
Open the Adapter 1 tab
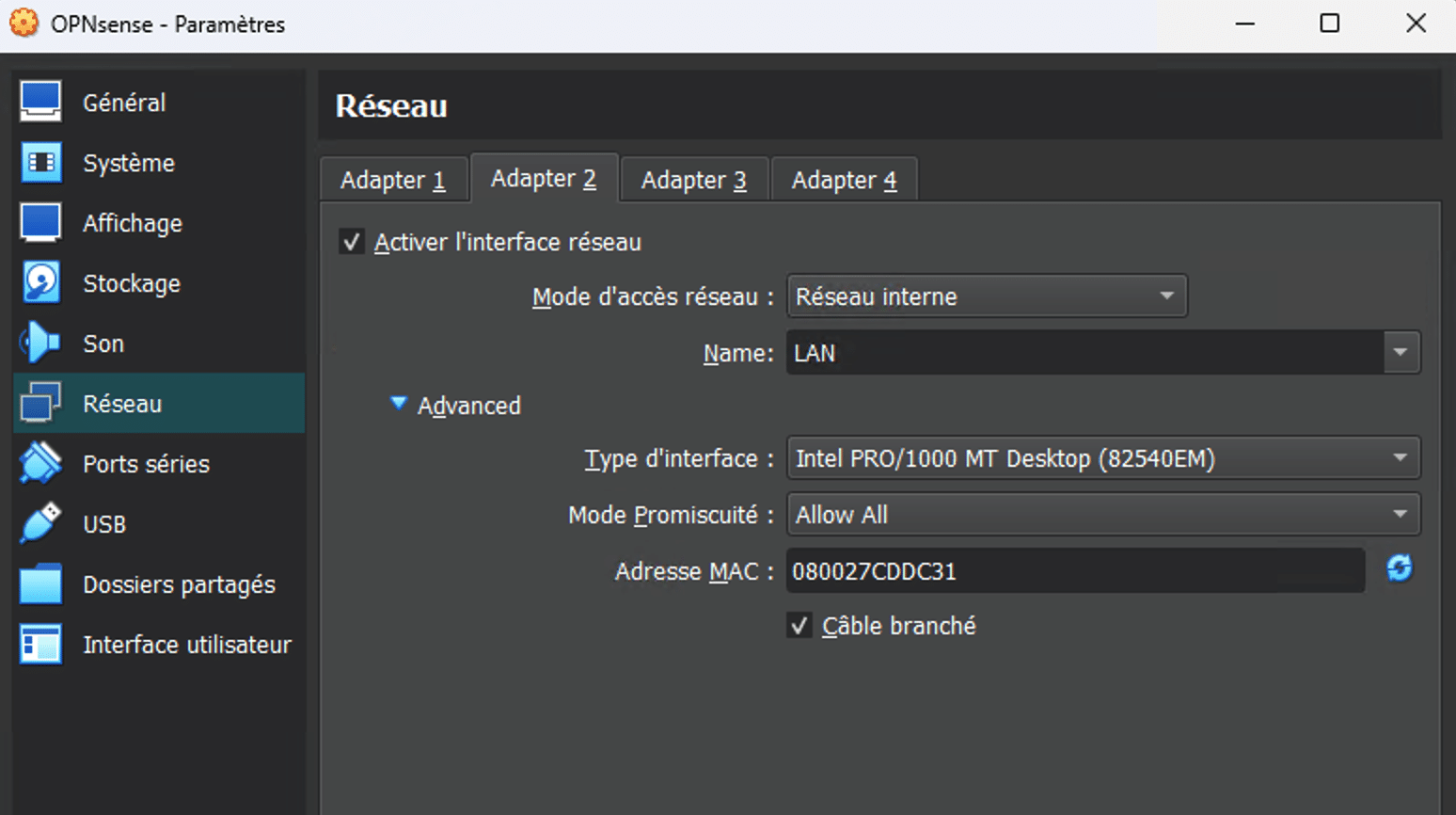(x=394, y=179)
